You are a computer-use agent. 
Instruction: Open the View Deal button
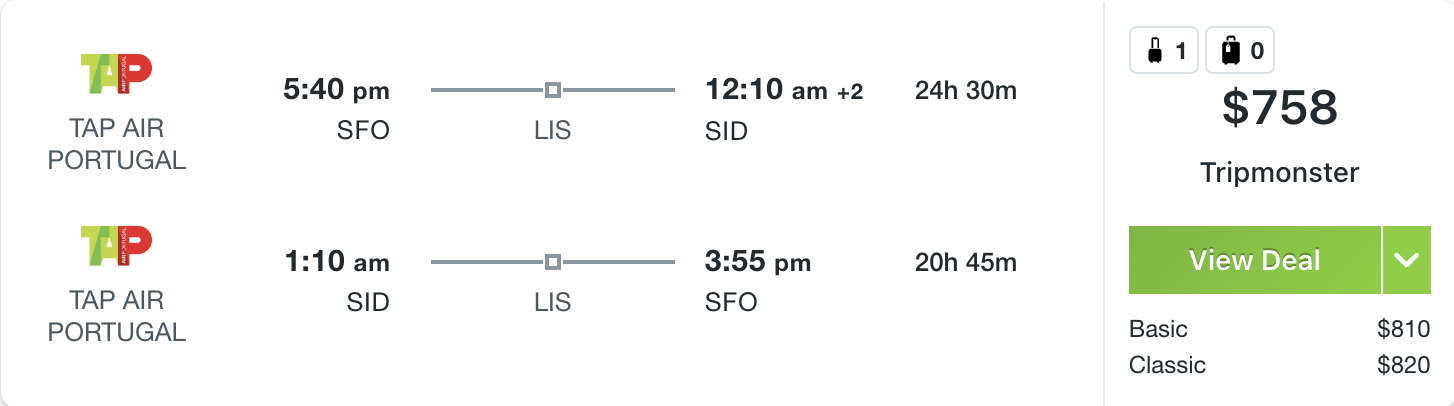pos(1255,260)
